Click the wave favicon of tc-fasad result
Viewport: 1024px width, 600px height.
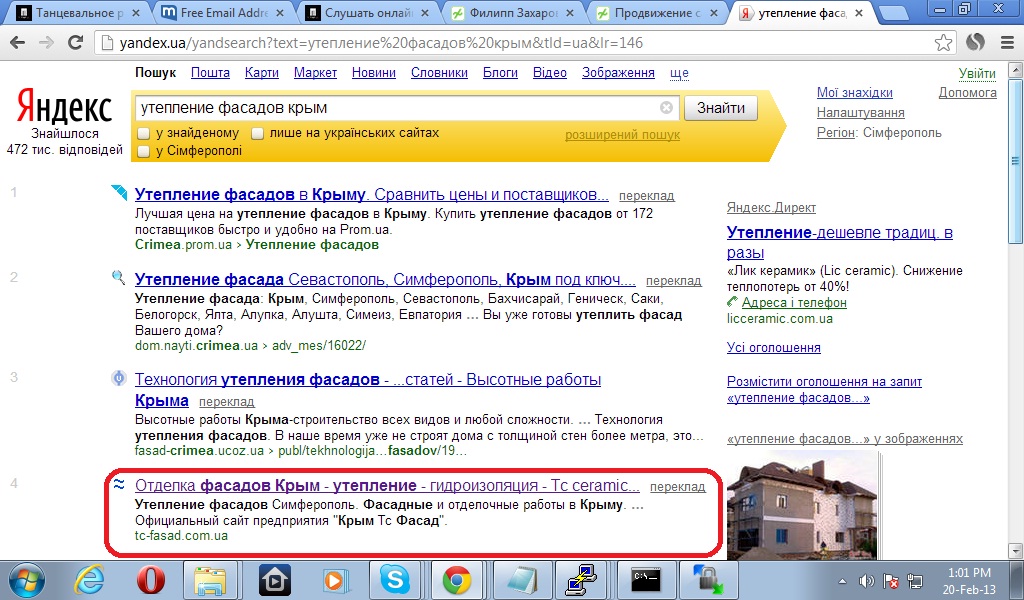coord(119,484)
